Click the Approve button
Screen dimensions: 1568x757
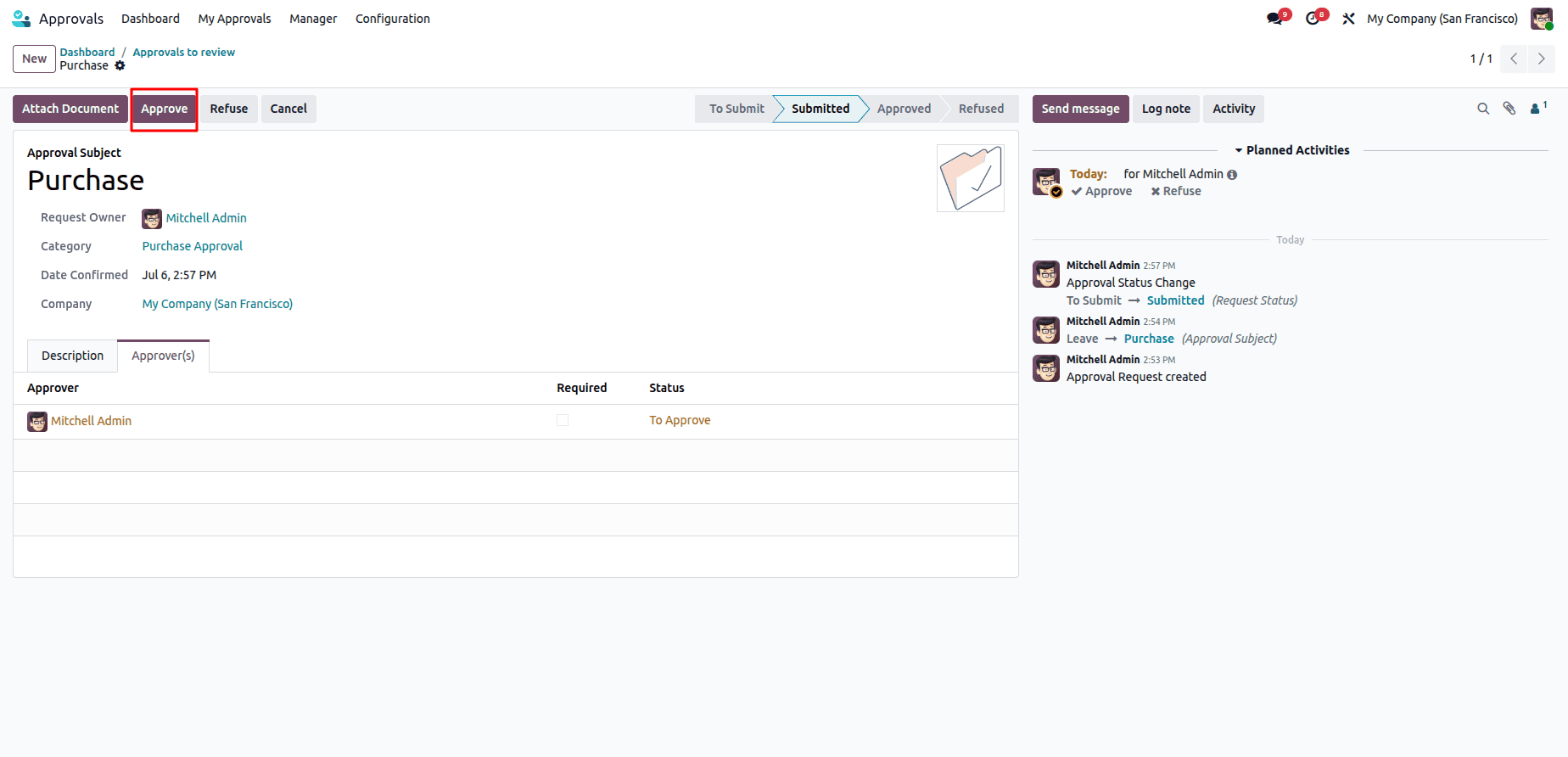point(164,109)
